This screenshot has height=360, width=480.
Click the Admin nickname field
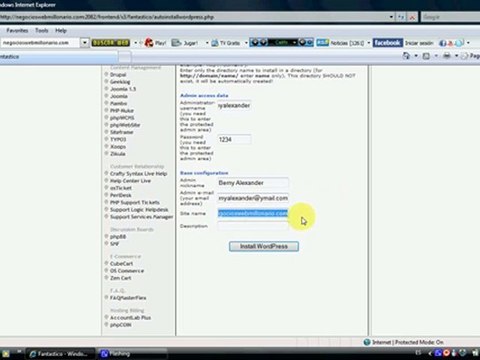(253, 183)
